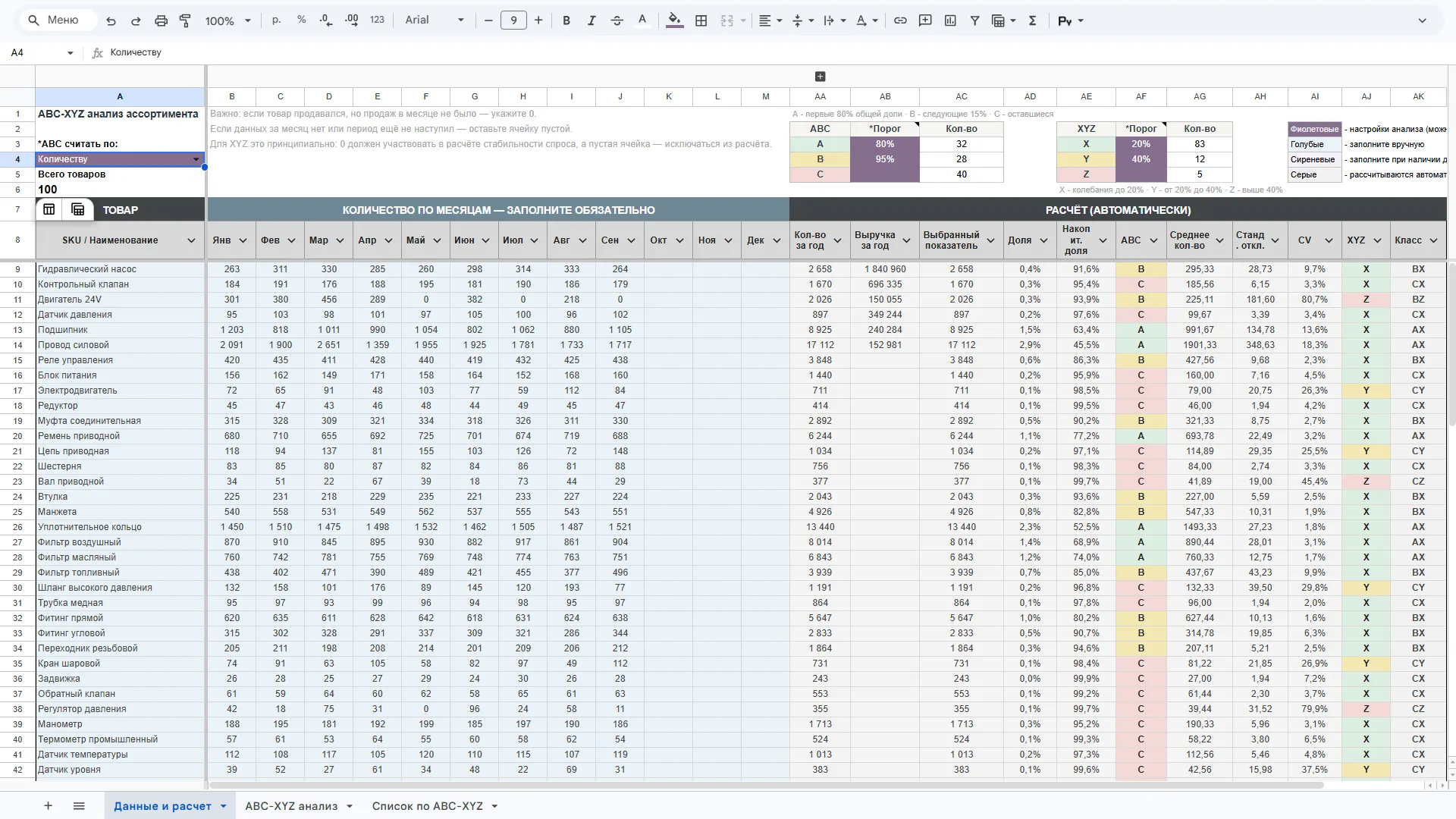
Task: Collapse the toolbar with the chevron at right
Action: 1422,20
